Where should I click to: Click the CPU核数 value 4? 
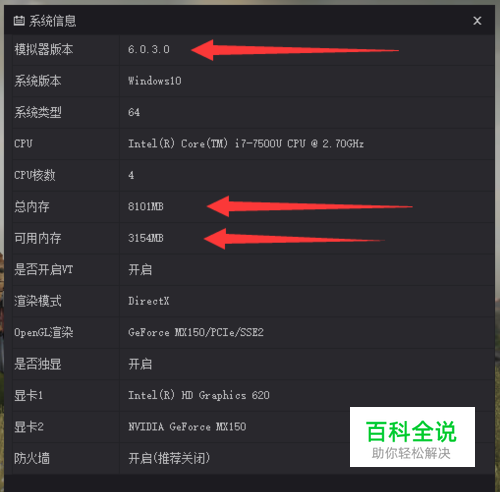[131, 175]
